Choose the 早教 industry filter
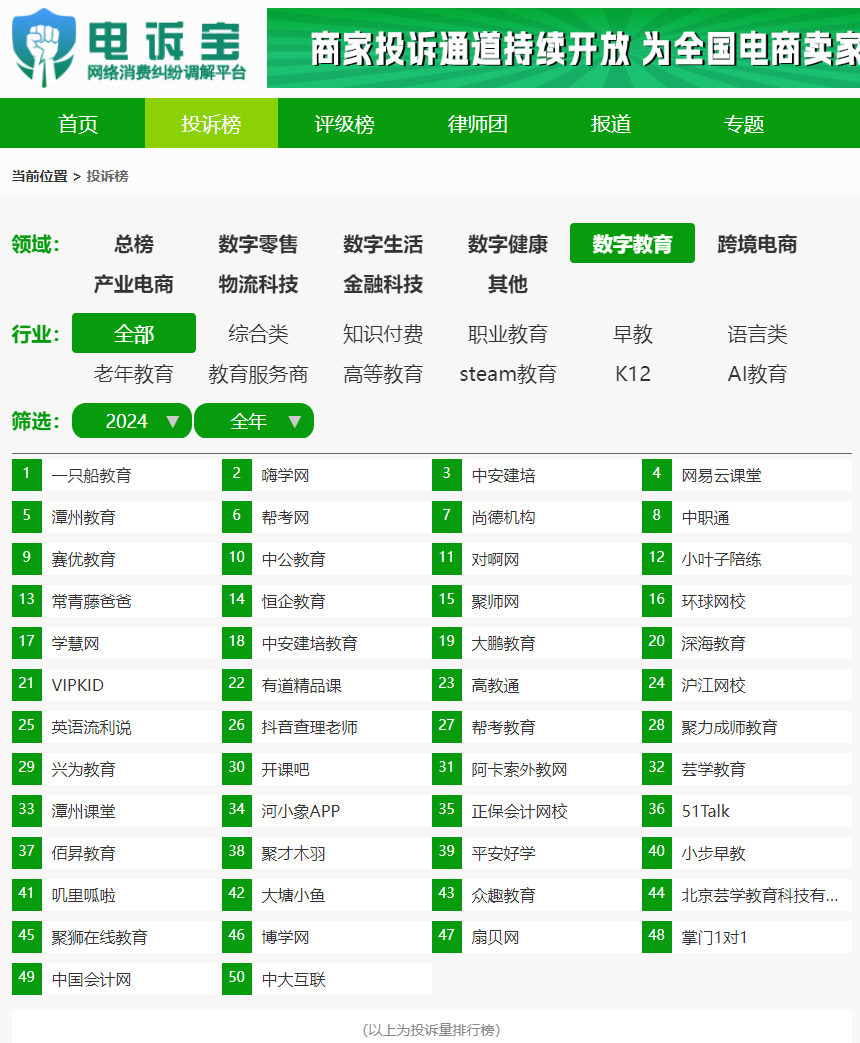 [633, 334]
